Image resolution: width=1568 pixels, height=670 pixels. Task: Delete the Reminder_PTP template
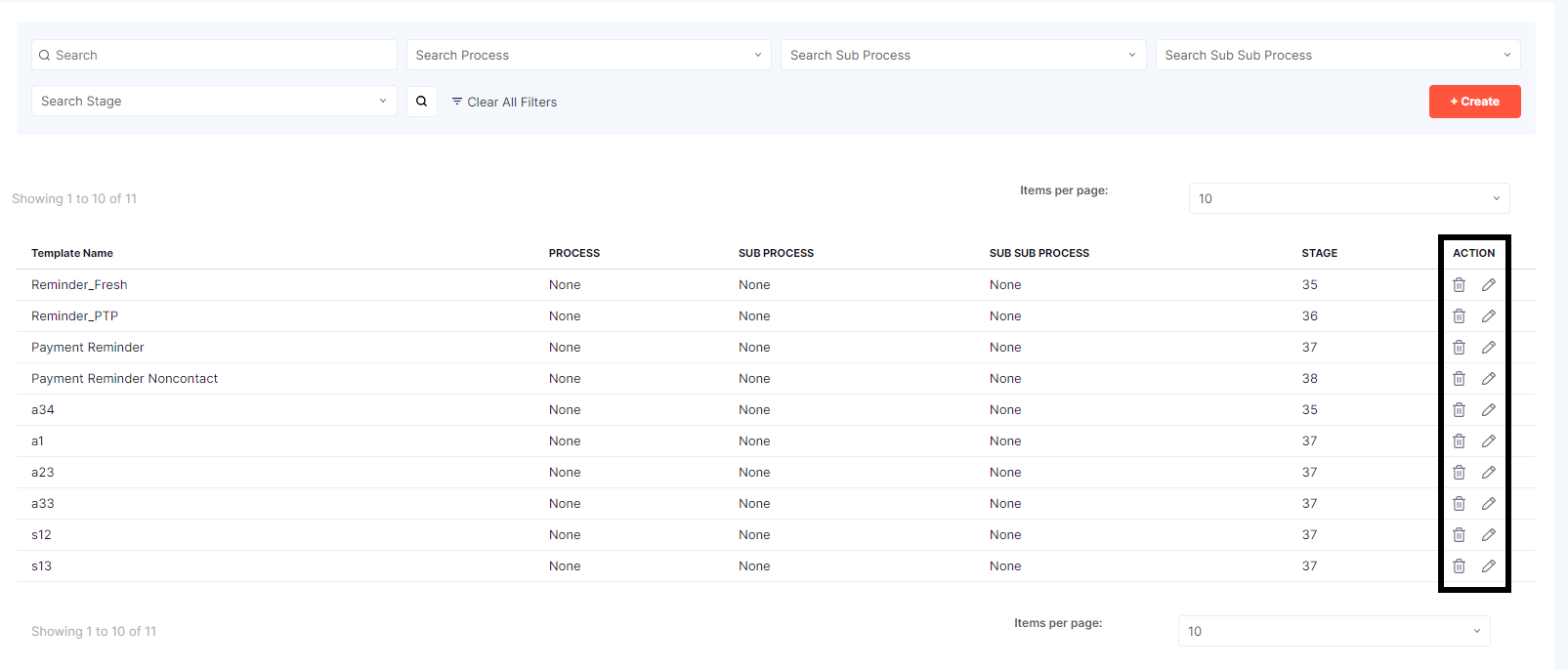click(x=1459, y=316)
